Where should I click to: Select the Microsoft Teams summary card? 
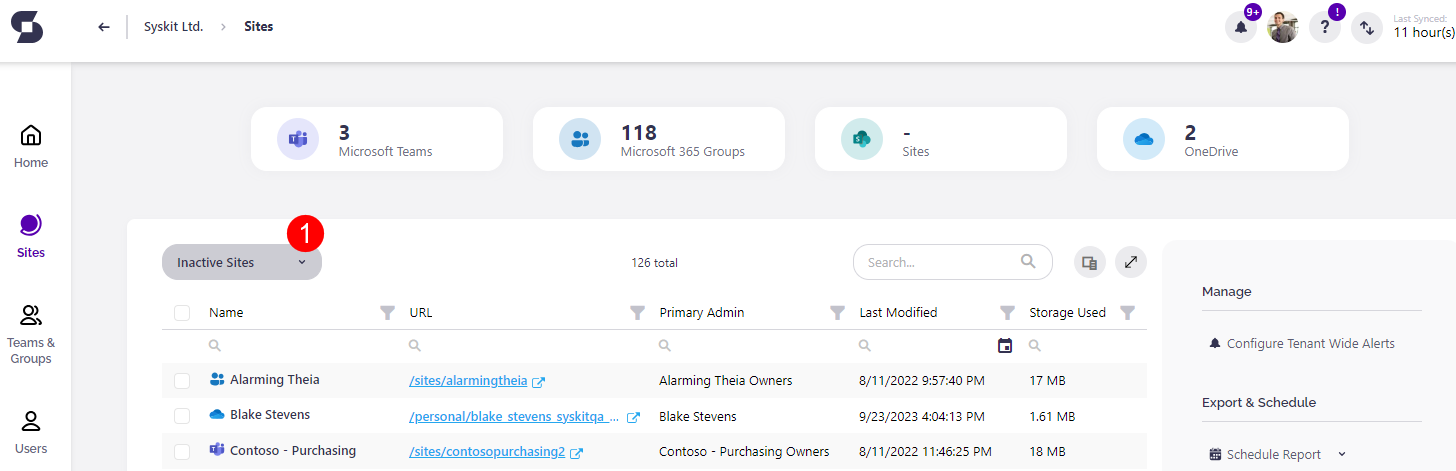coord(376,139)
